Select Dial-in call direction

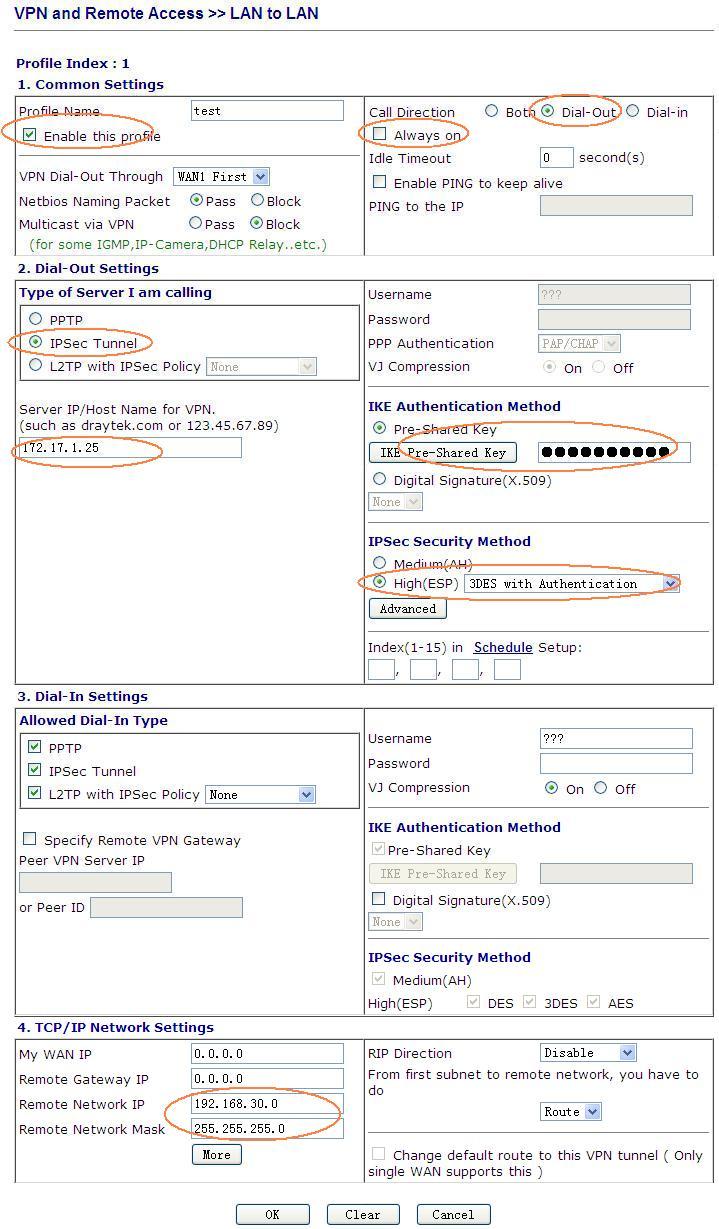633,111
